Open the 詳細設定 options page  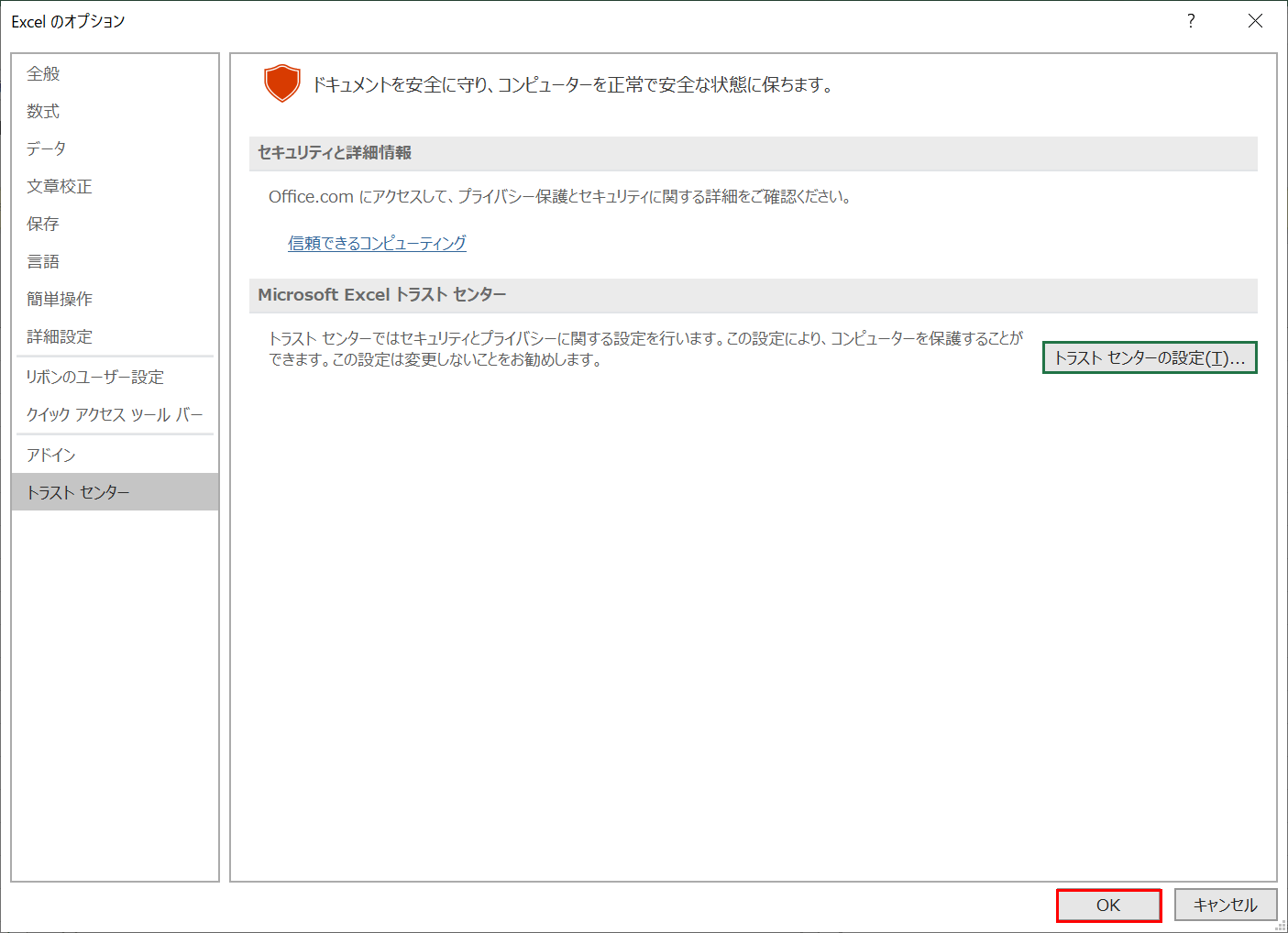point(60,336)
